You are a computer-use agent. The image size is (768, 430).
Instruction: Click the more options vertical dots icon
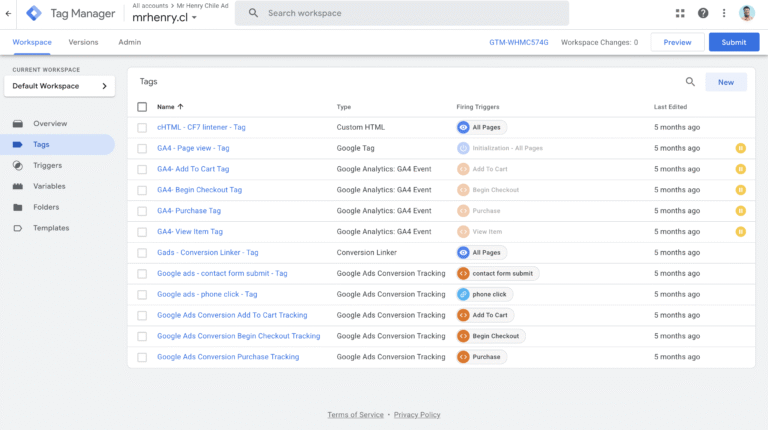[723, 13]
